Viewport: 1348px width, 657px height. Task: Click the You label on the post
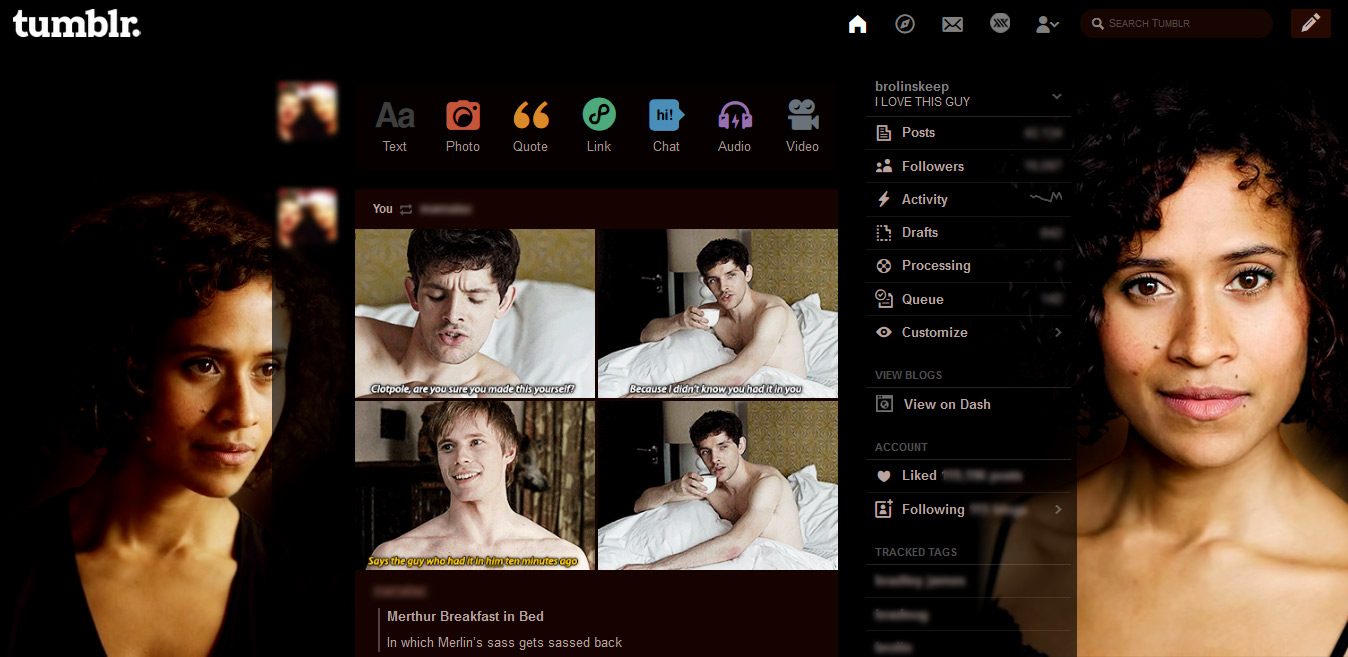[x=383, y=209]
